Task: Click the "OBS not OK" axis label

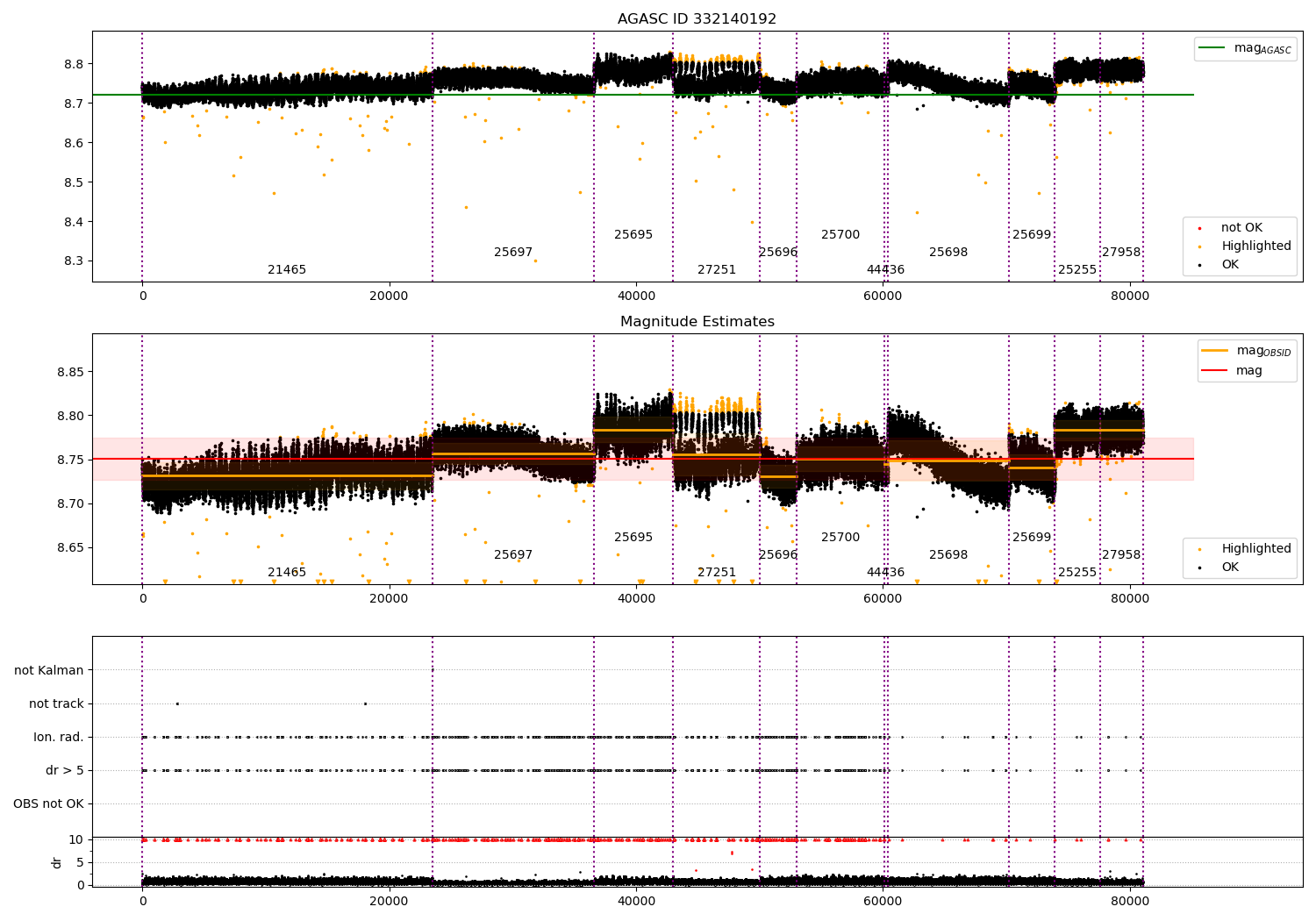Action: click(49, 804)
